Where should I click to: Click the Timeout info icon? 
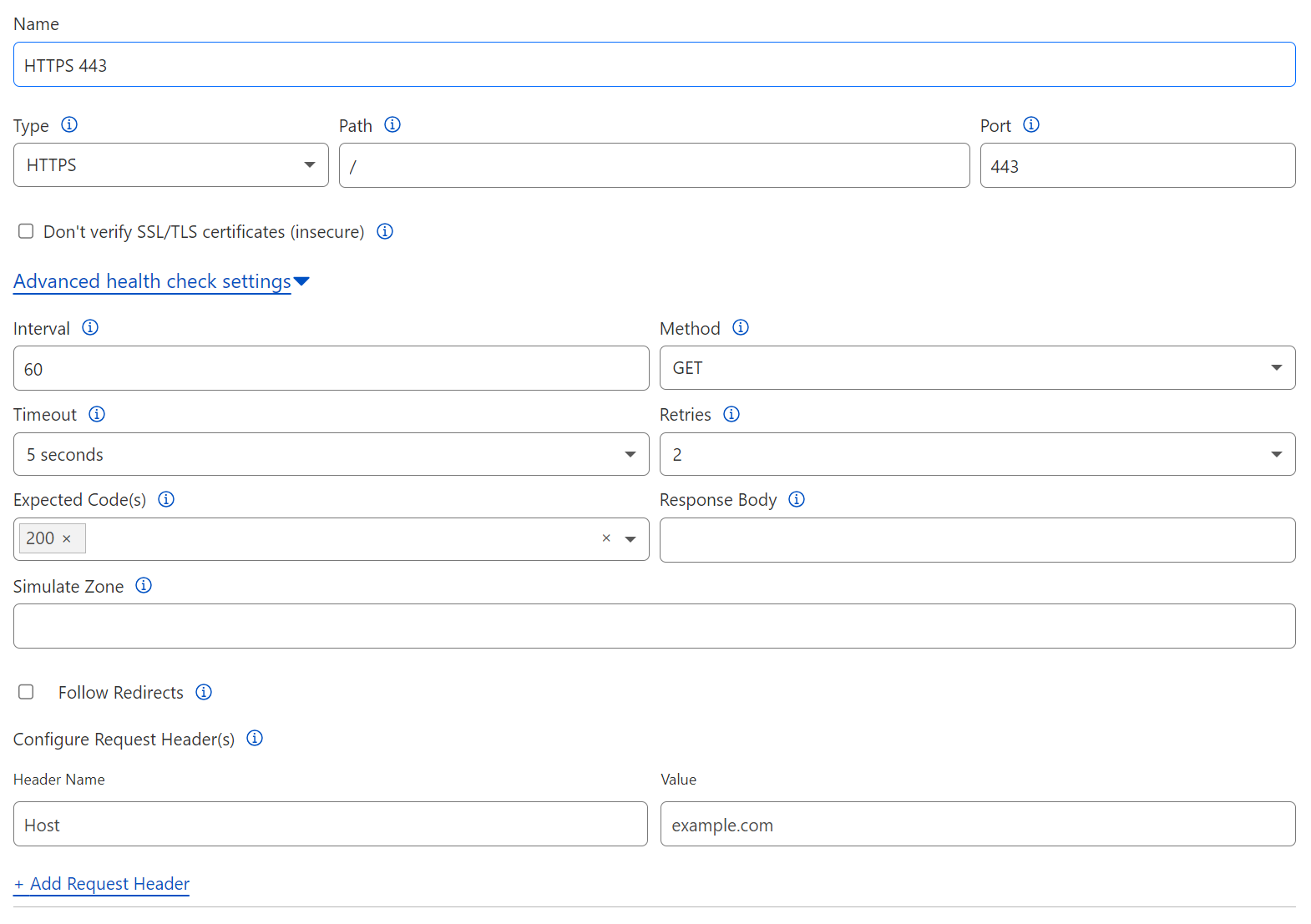(x=97, y=415)
